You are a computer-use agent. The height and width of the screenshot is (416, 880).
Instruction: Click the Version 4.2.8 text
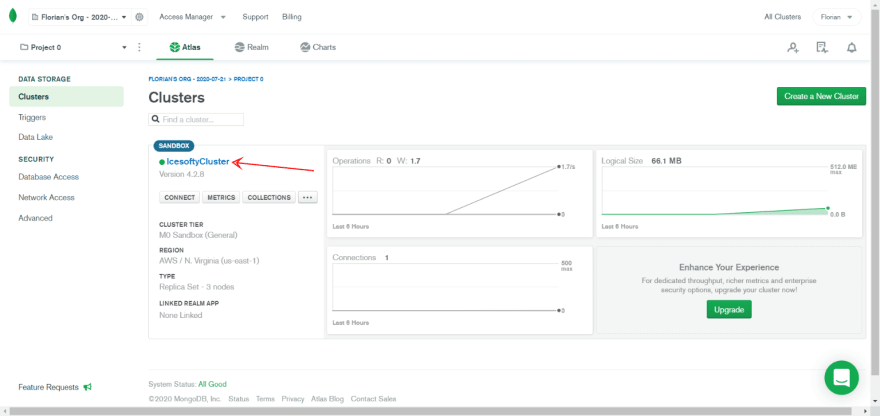pyautogui.click(x=181, y=174)
